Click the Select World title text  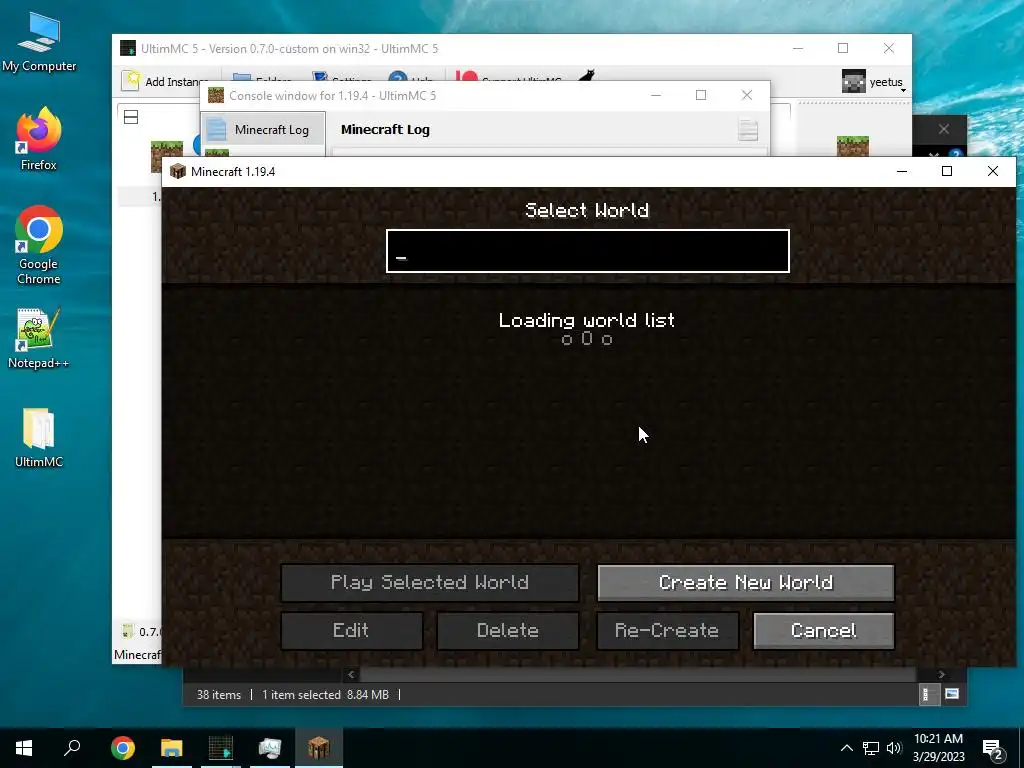[x=587, y=210]
